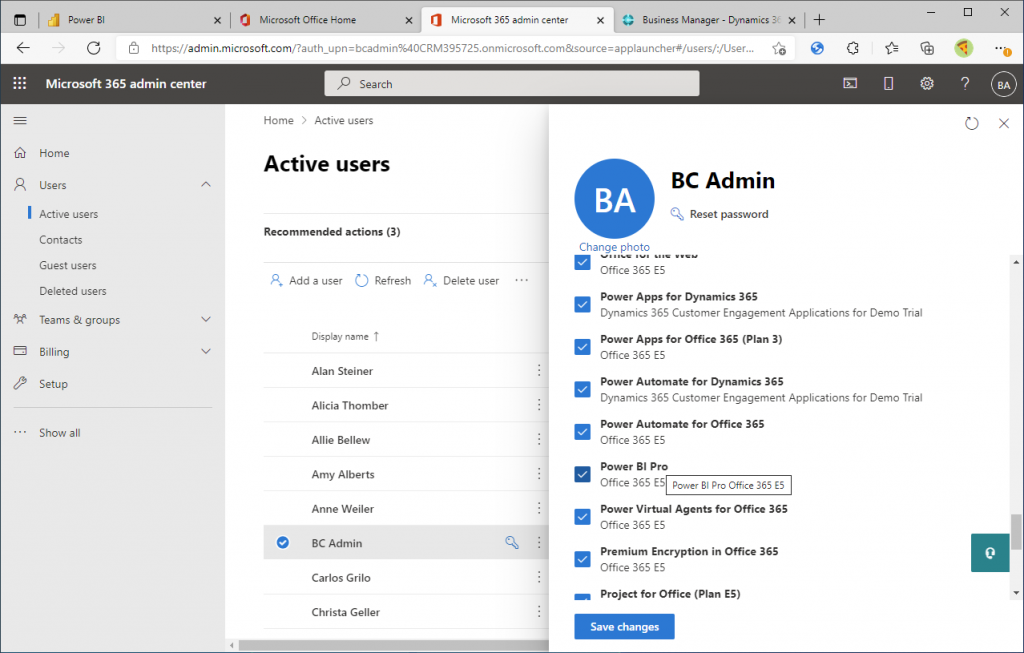The image size is (1024, 653).
Task: Click the mobile app icon in header
Action: (x=888, y=84)
